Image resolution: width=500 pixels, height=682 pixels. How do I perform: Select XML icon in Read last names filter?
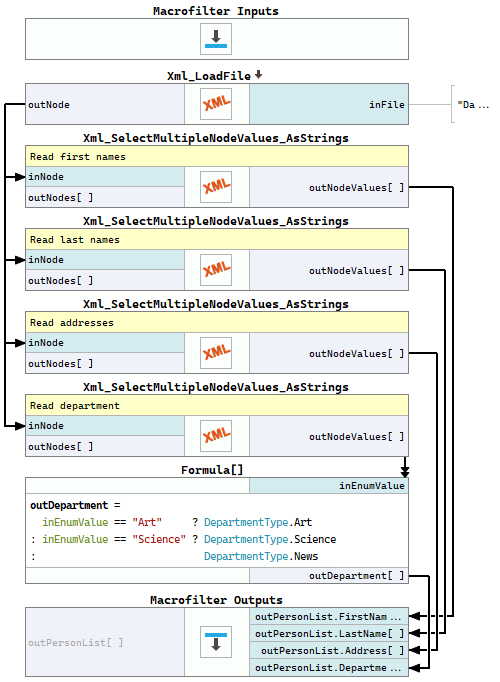[x=216, y=270]
